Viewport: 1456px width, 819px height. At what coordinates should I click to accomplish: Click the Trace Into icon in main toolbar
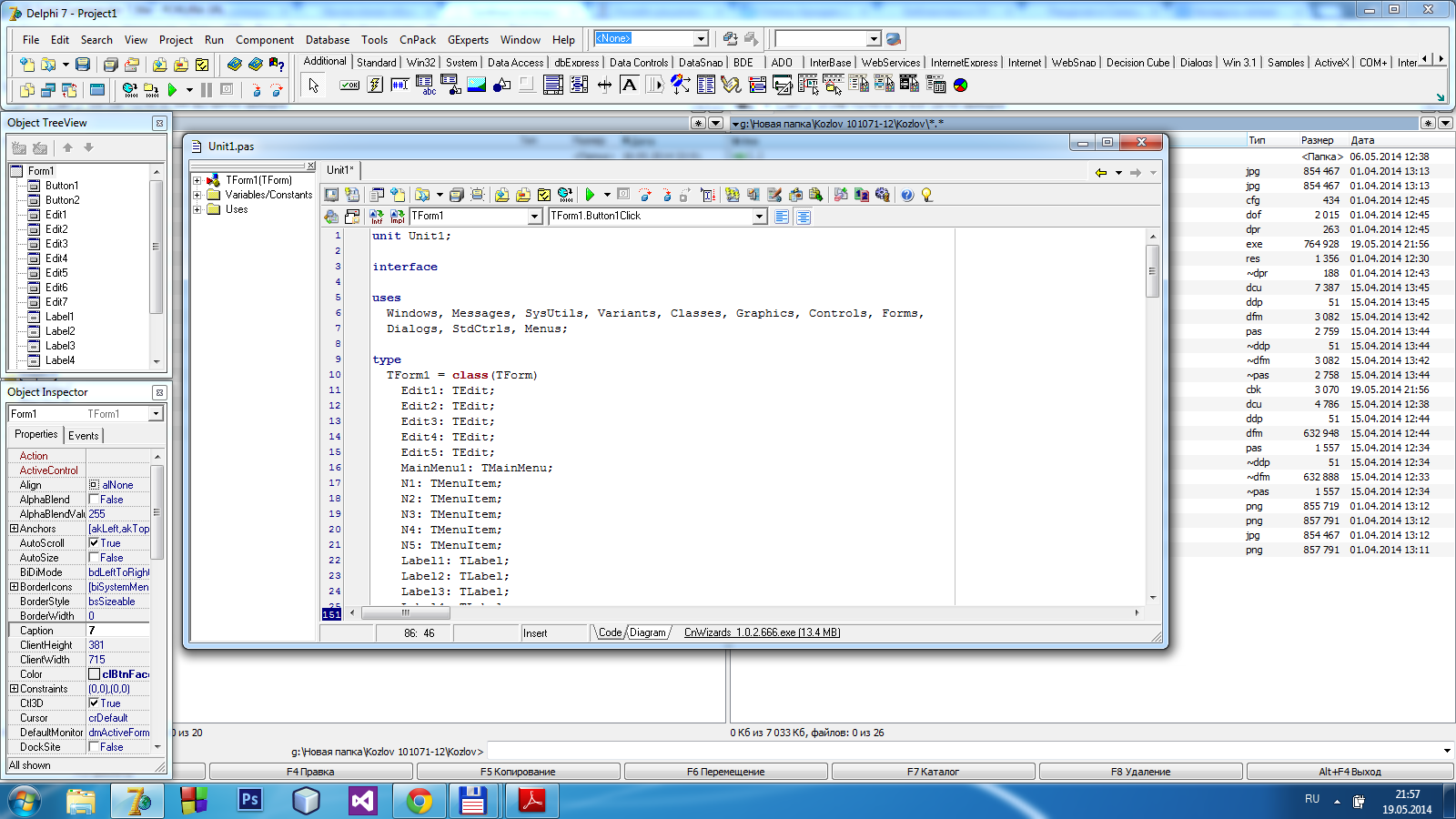point(256,90)
